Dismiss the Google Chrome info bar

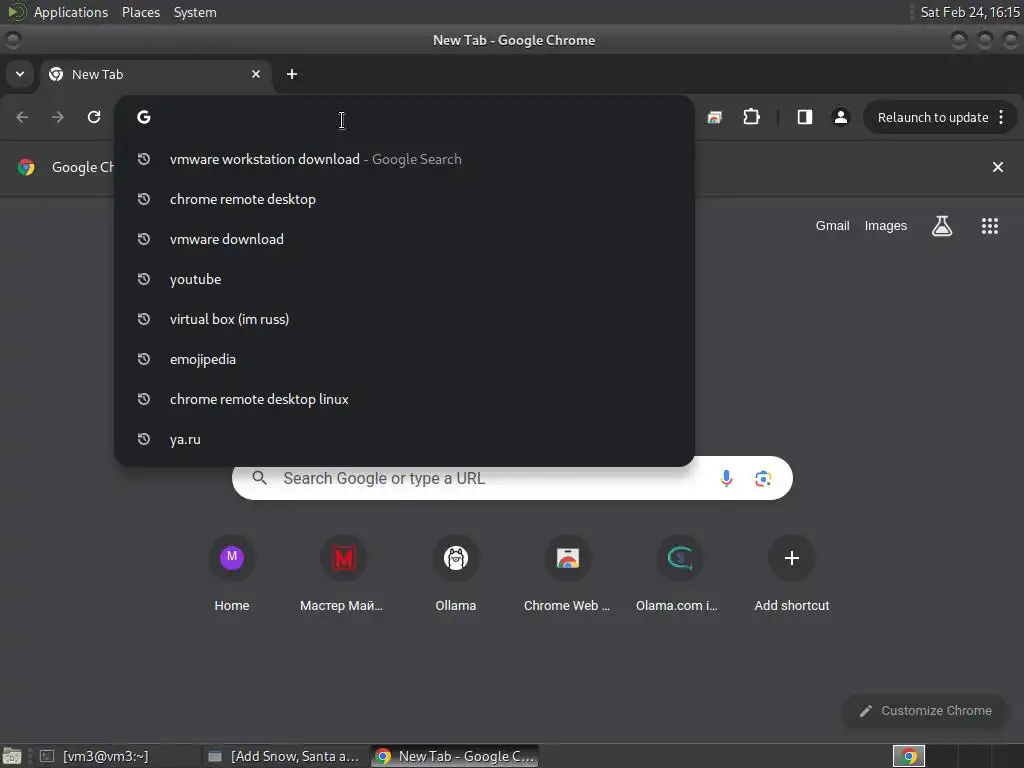(998, 167)
